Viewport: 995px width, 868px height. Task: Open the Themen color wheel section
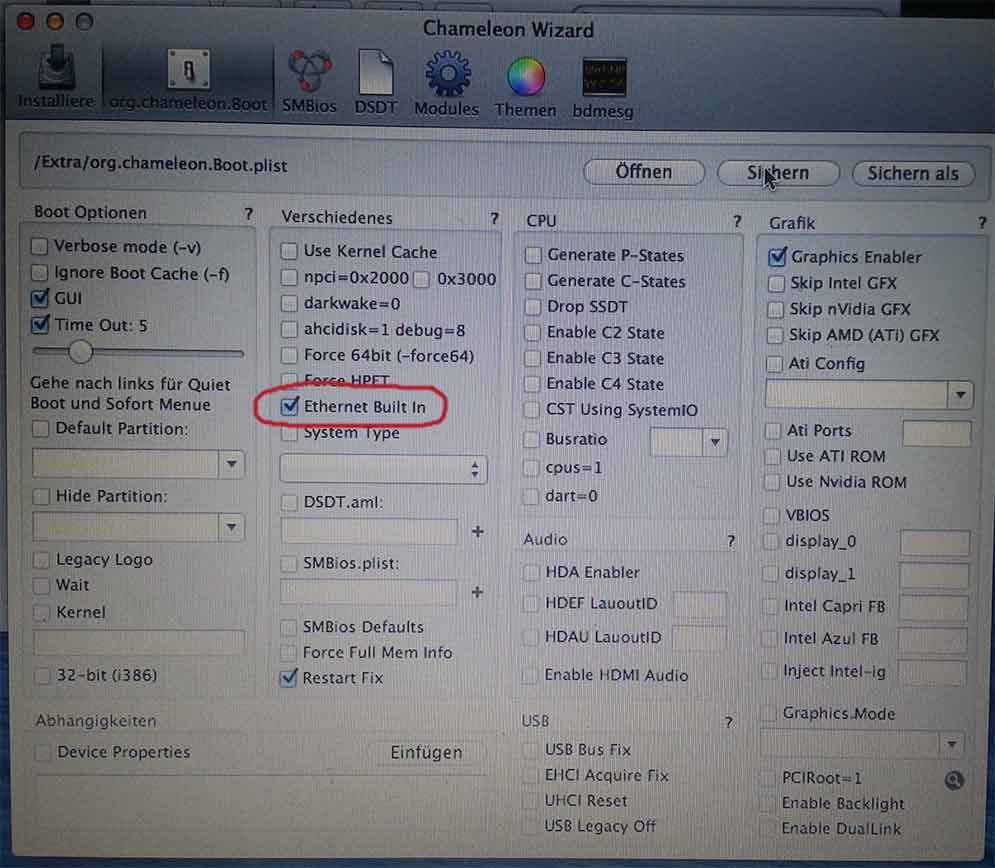click(x=525, y=86)
